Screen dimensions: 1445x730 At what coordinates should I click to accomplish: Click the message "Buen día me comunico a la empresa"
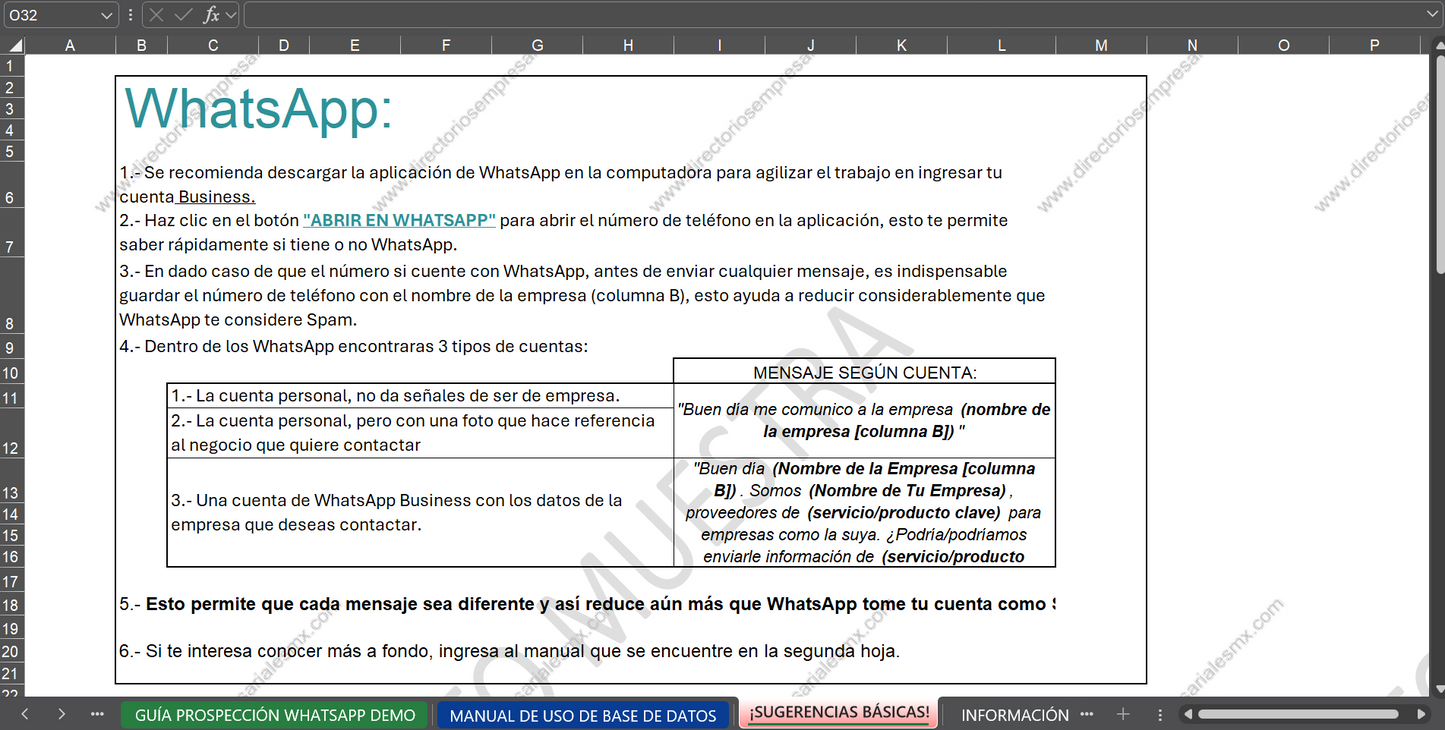click(865, 421)
